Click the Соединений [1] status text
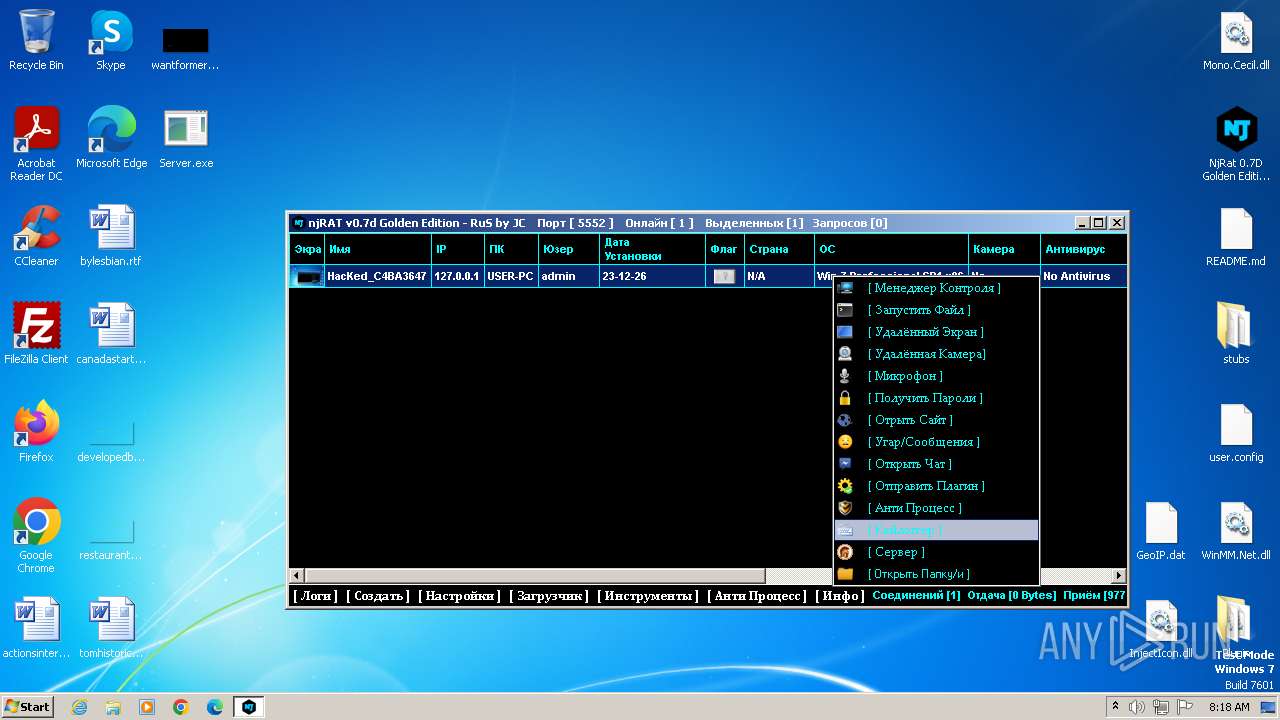 [916, 596]
